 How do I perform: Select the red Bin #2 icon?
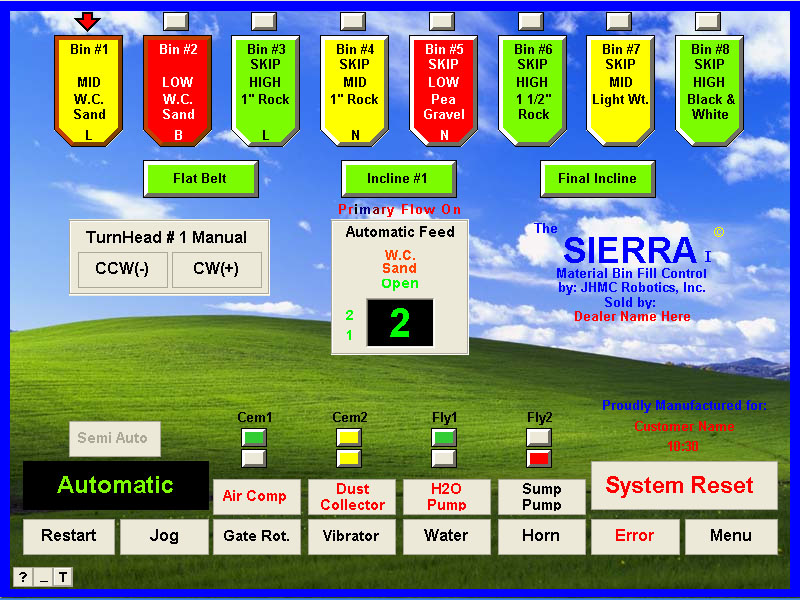click(x=177, y=90)
